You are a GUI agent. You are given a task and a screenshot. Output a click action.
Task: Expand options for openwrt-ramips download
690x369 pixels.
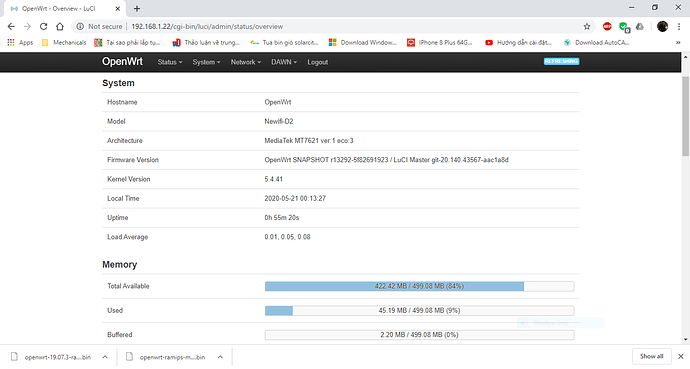220,357
